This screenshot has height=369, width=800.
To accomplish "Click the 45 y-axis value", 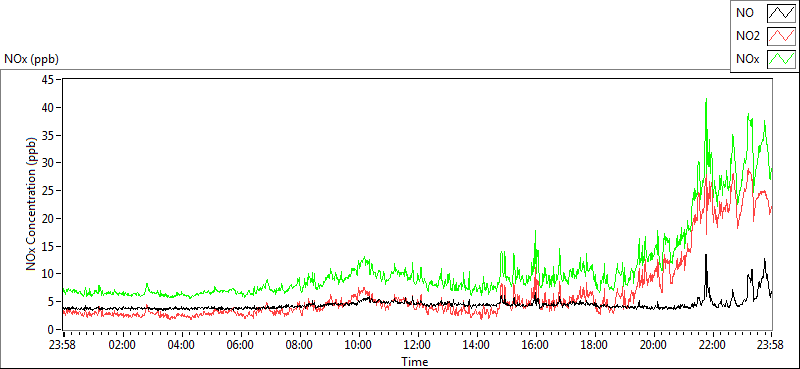I will tap(48, 80).
